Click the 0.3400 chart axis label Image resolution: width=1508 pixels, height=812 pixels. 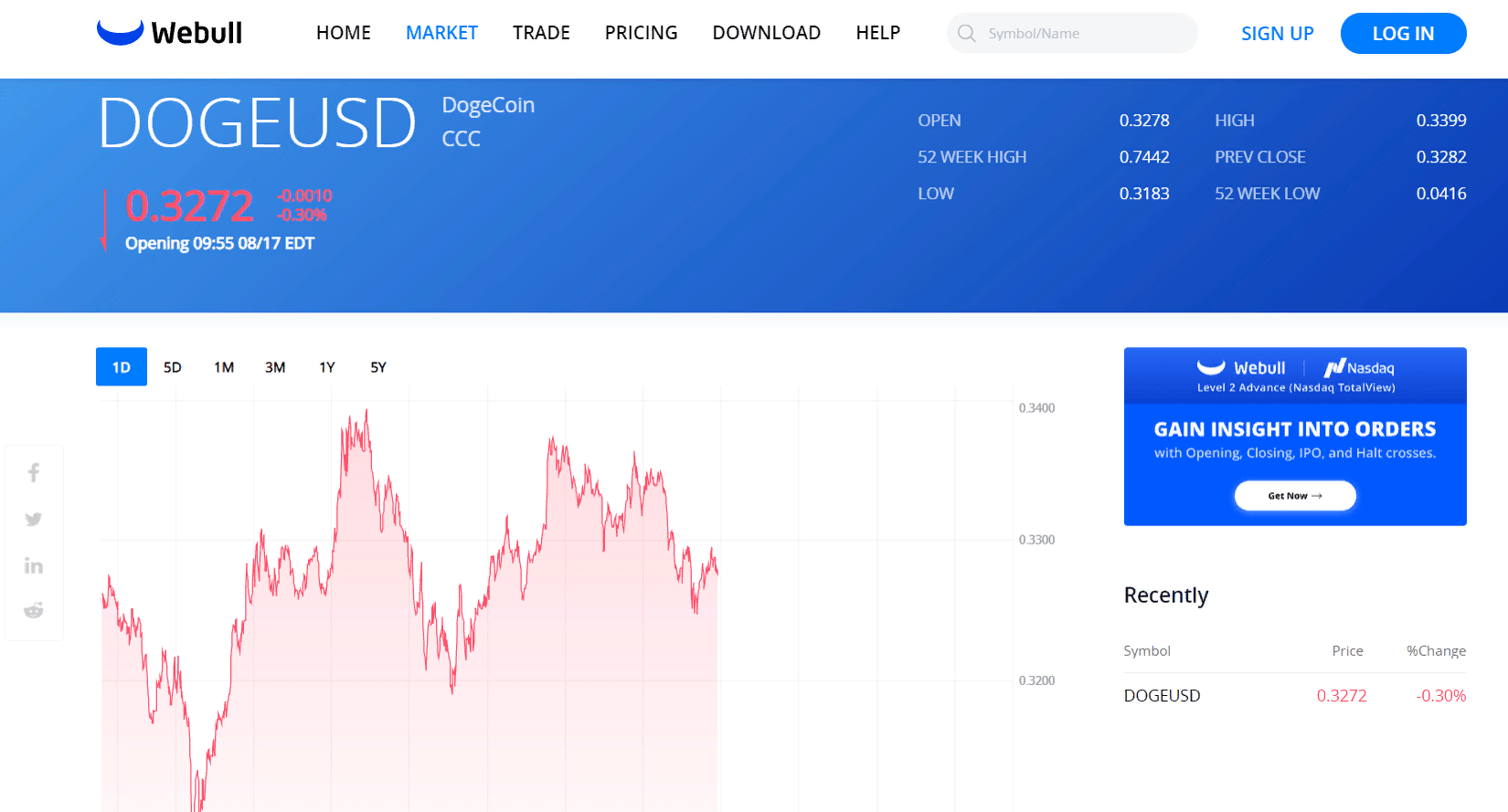tap(1036, 408)
